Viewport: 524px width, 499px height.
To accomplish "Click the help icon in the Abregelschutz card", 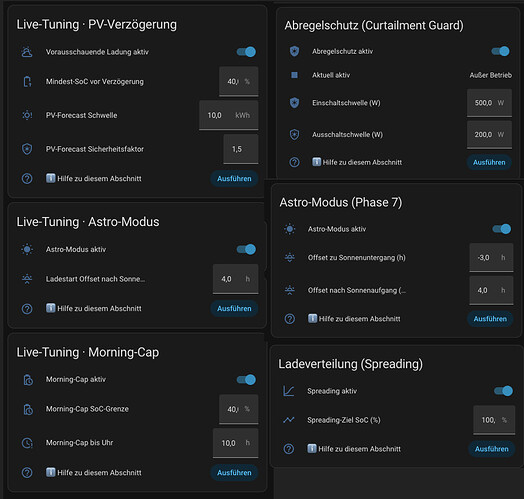I will [x=294, y=162].
